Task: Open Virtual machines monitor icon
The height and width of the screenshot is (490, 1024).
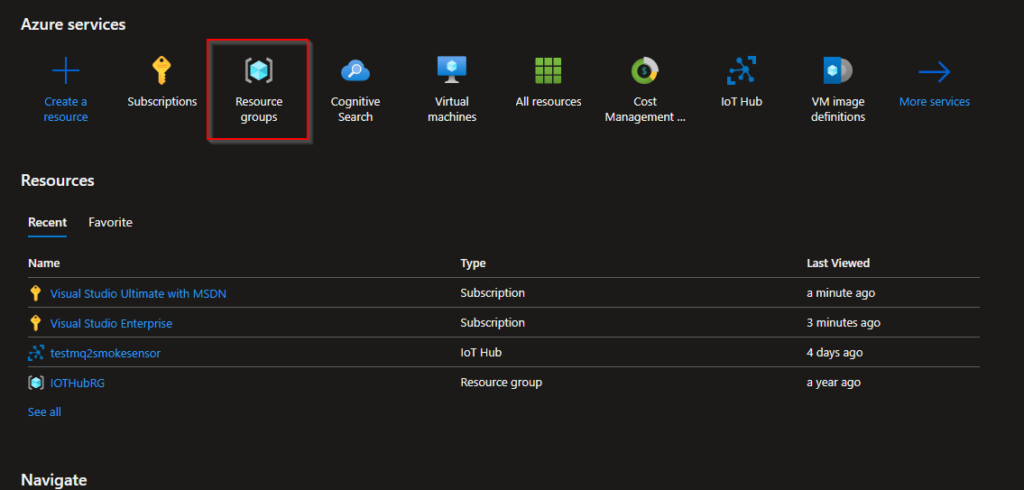Action: (x=452, y=71)
